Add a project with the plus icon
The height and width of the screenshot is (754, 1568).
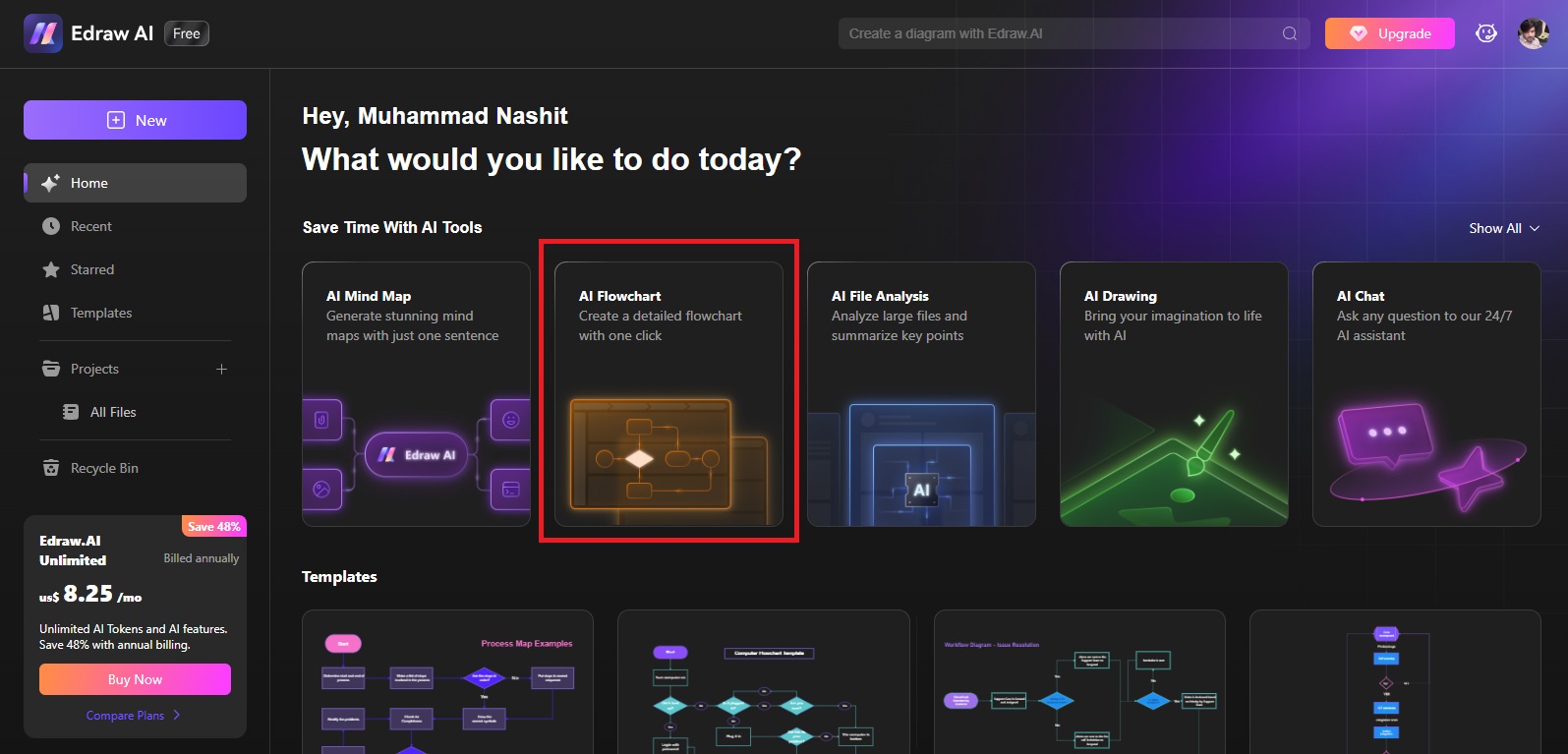(x=221, y=369)
